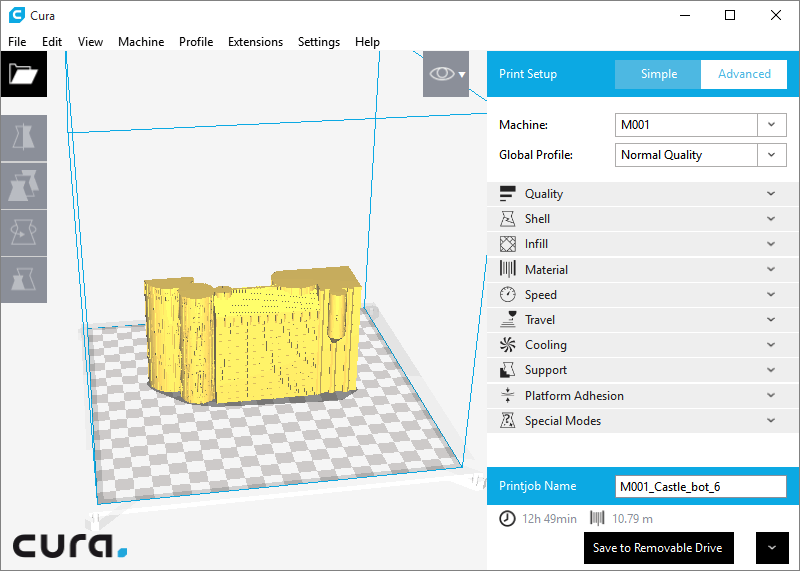Select the Rotate tool in left toolbar
This screenshot has width=800, height=571.
point(23,232)
